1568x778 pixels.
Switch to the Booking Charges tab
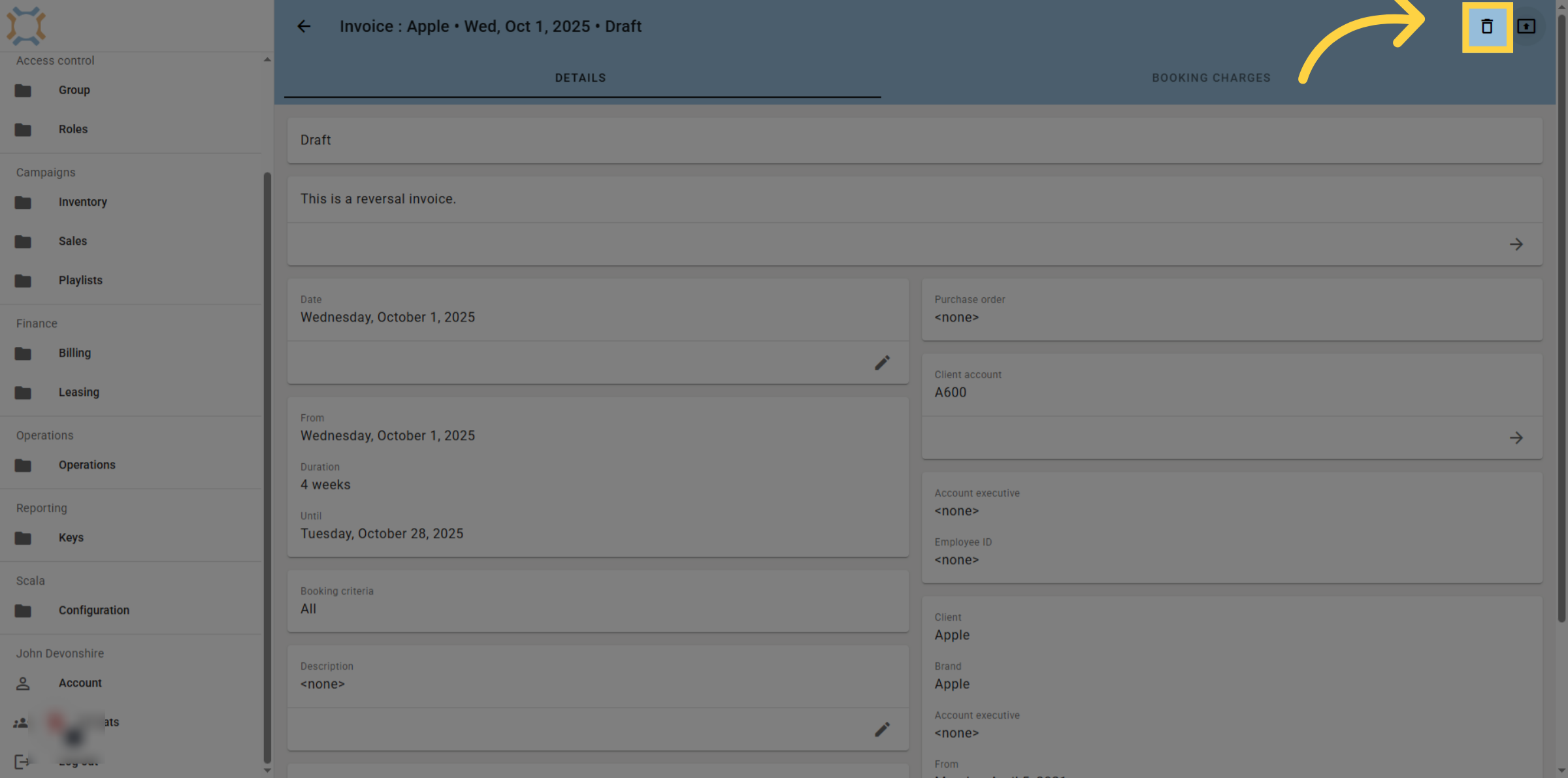pos(1211,78)
